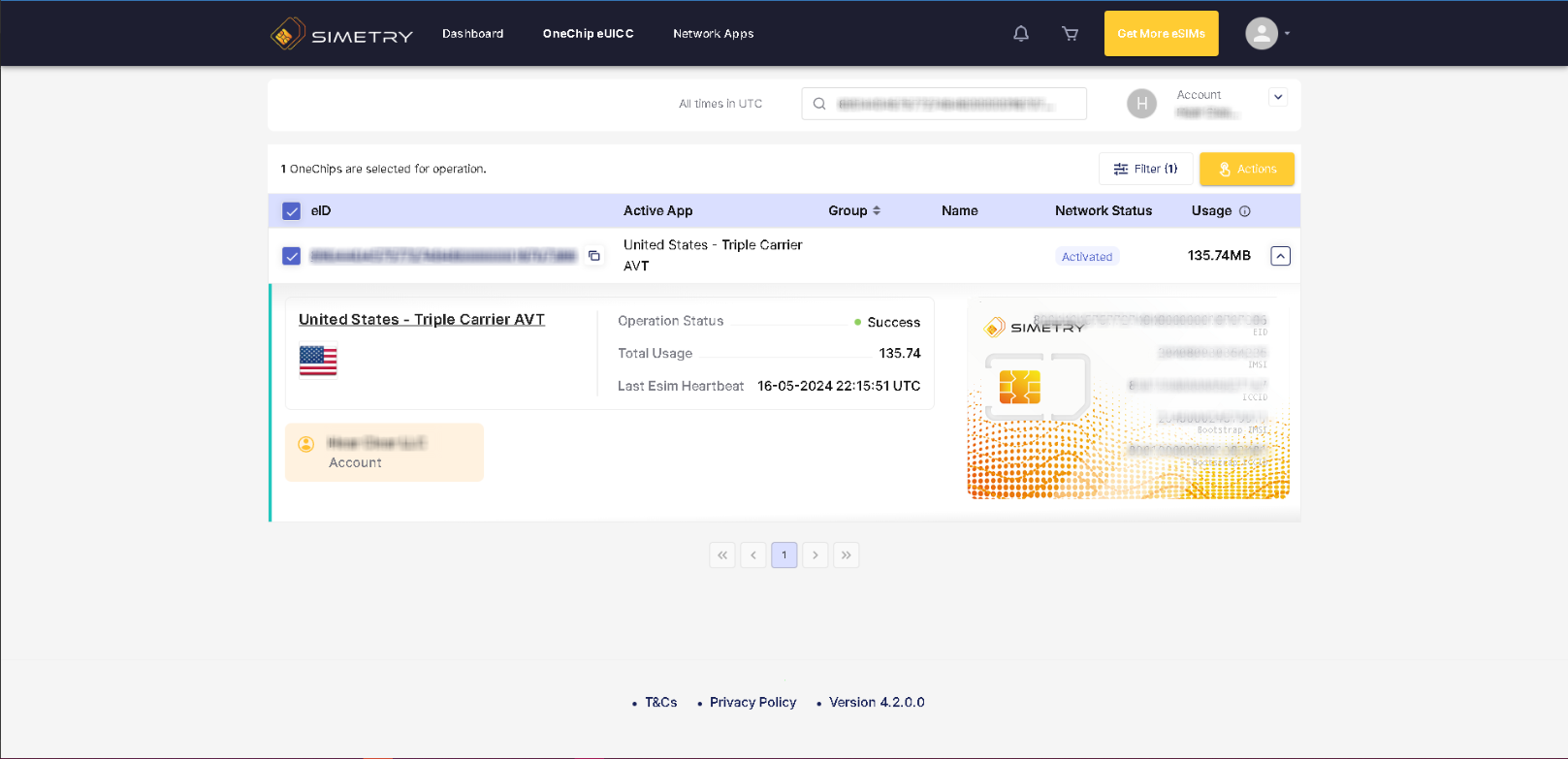Click Get More eSIMs button

point(1162,34)
